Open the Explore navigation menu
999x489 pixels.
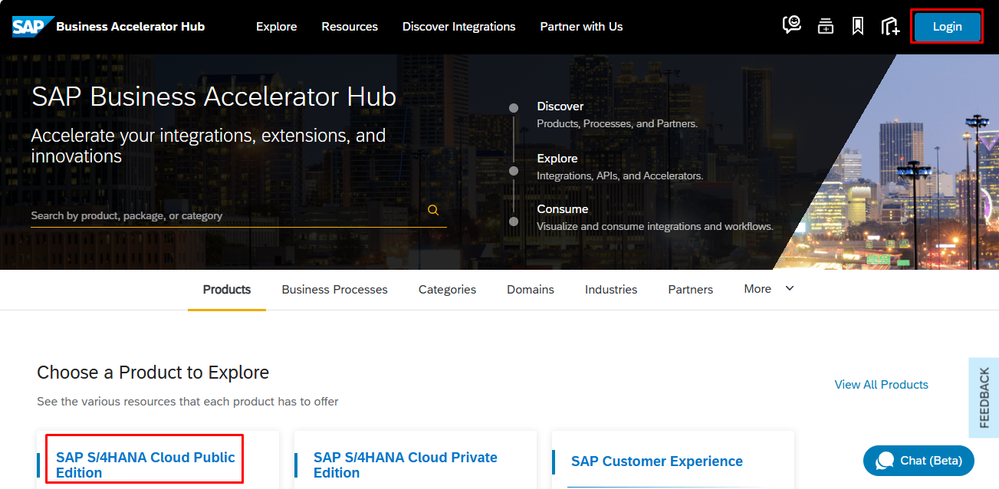(276, 27)
